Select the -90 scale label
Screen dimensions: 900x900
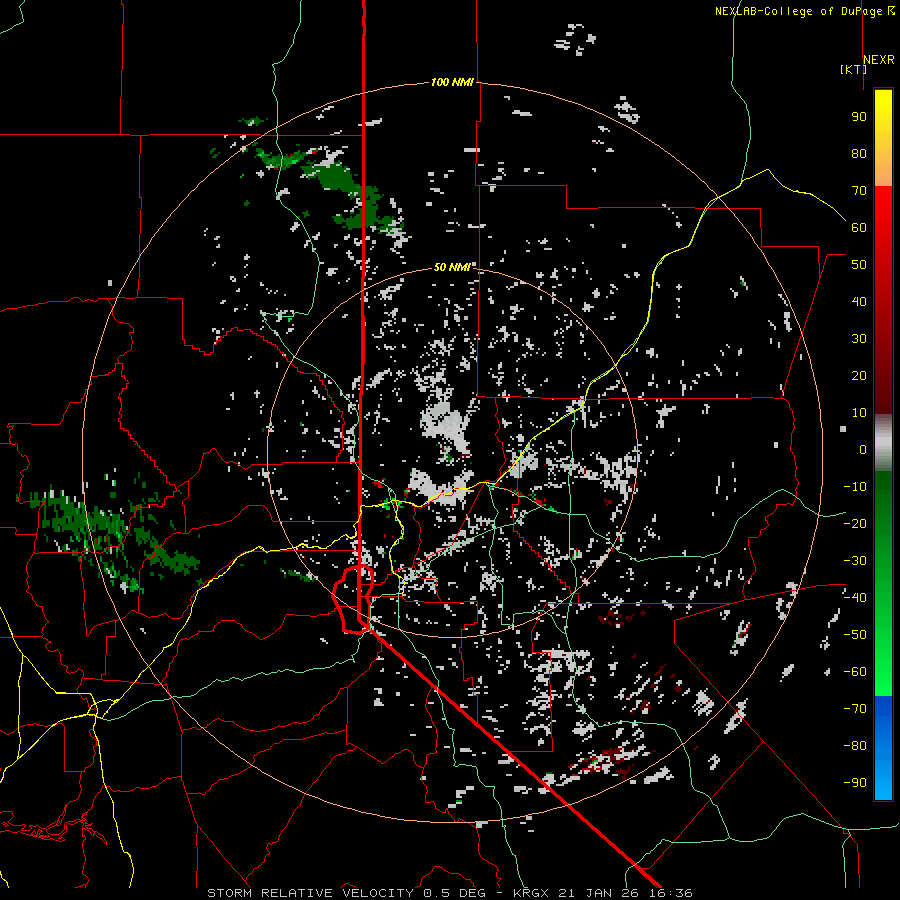tap(855, 783)
